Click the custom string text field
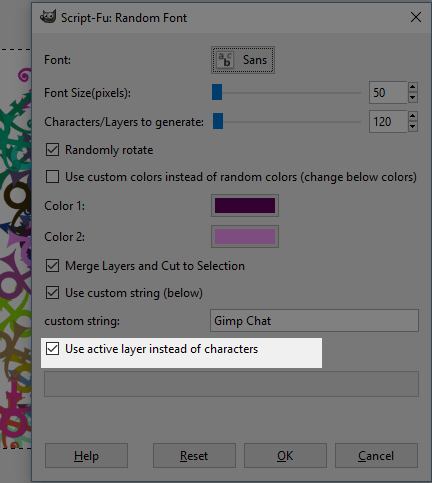 [314, 321]
